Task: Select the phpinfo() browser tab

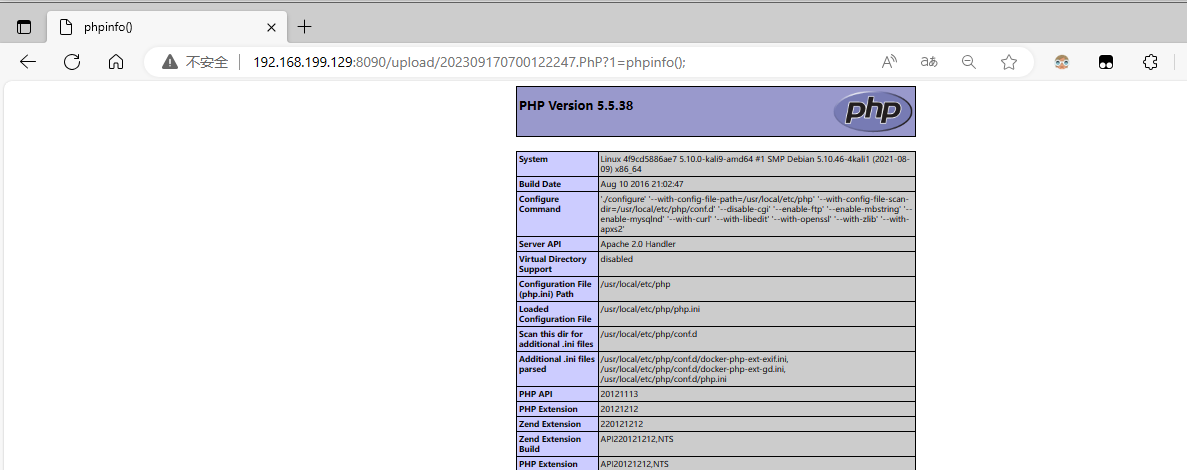Action: pos(167,27)
